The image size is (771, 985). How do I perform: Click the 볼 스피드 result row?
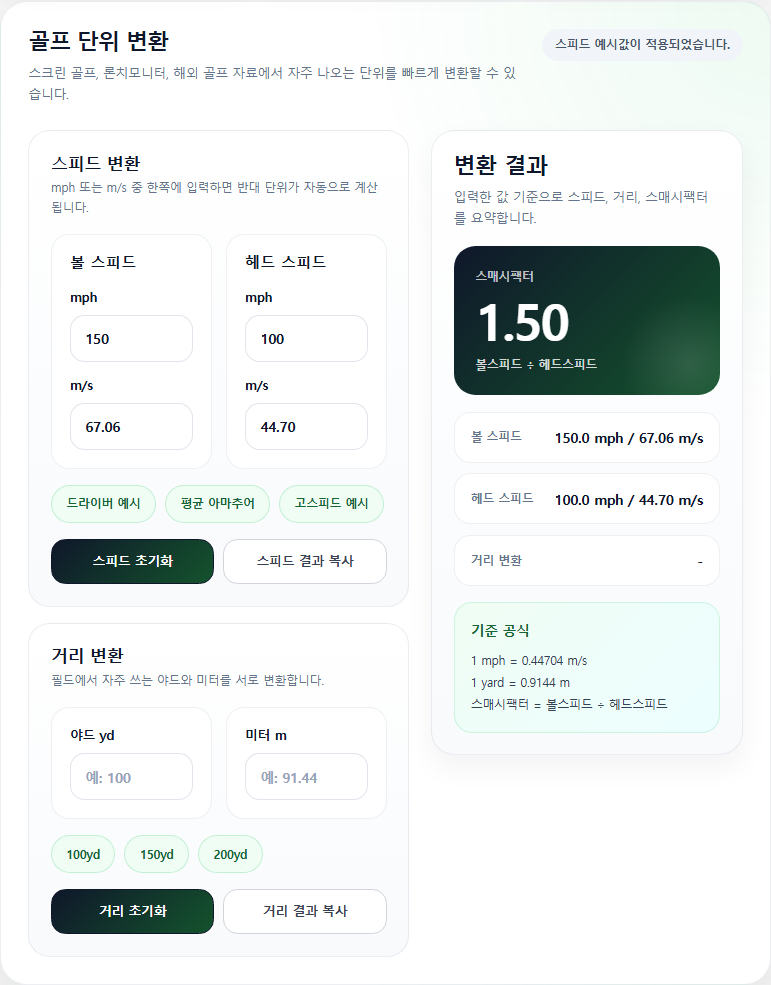pyautogui.click(x=587, y=437)
